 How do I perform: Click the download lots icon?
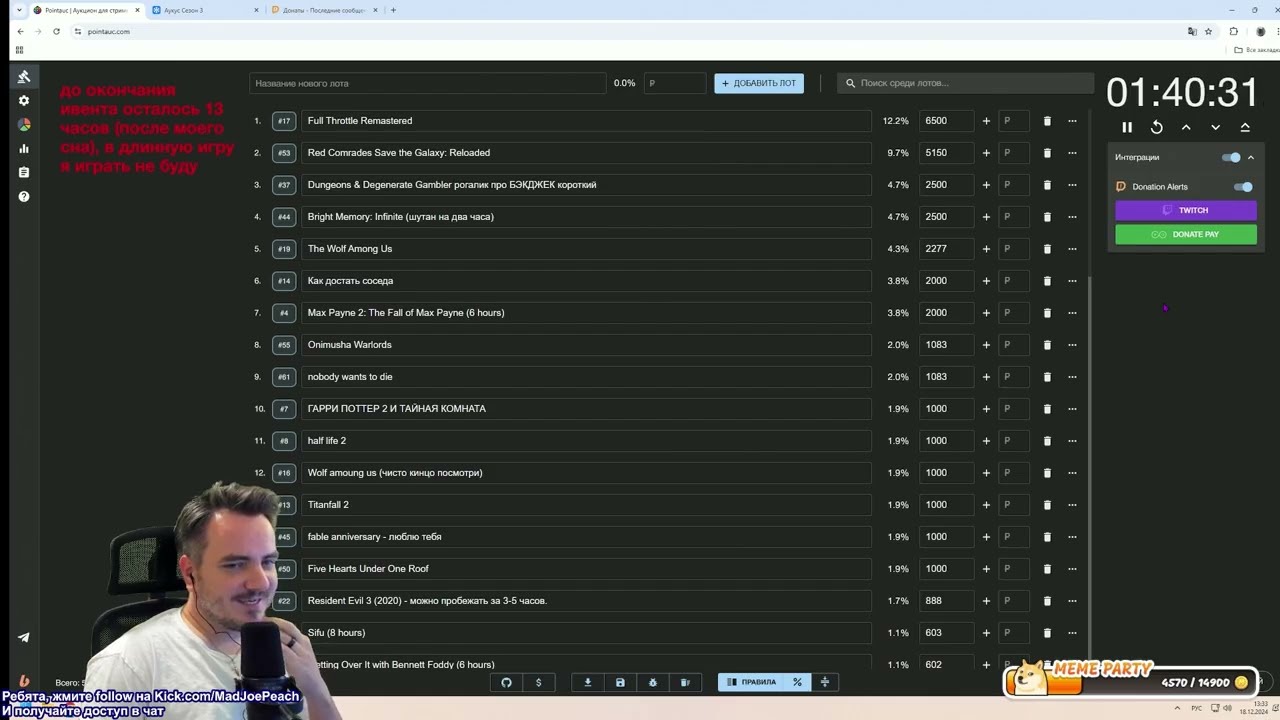click(x=588, y=683)
